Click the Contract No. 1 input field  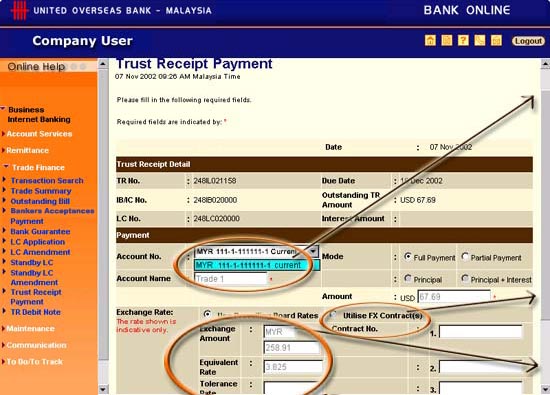[481, 332]
